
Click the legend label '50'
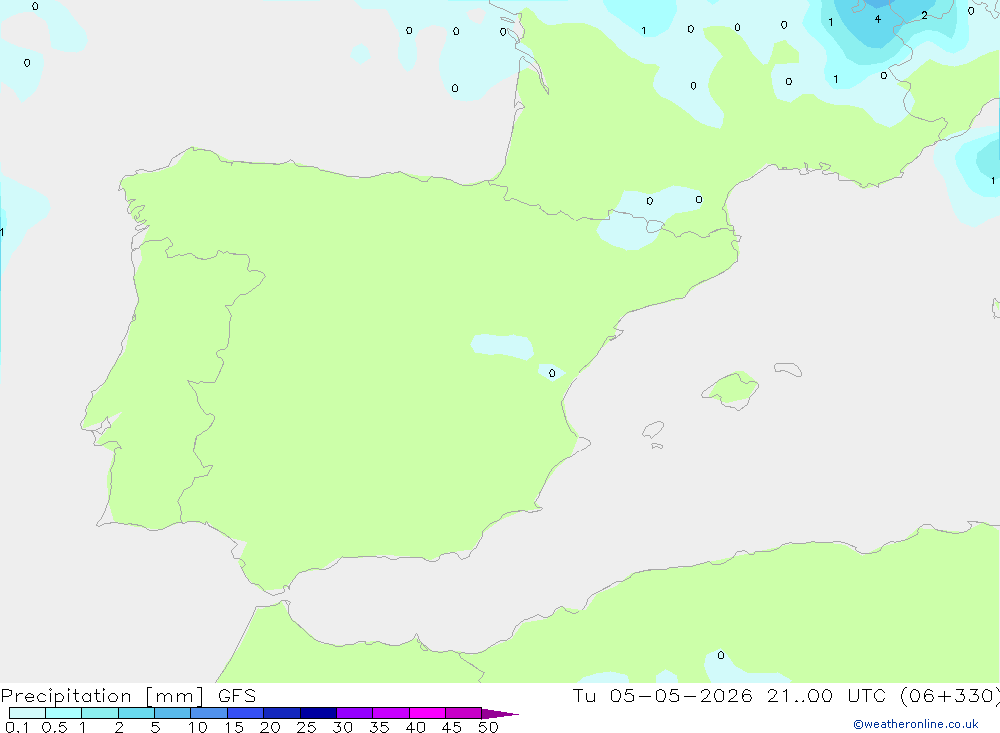488,727
